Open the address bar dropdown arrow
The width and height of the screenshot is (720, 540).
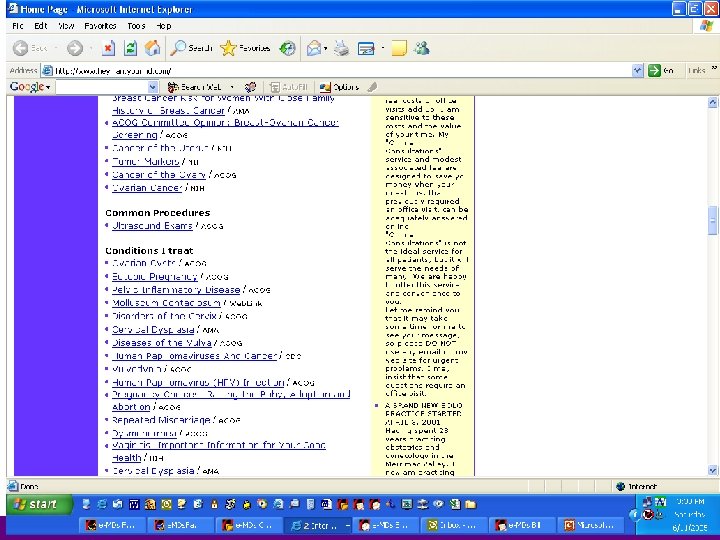coord(637,70)
